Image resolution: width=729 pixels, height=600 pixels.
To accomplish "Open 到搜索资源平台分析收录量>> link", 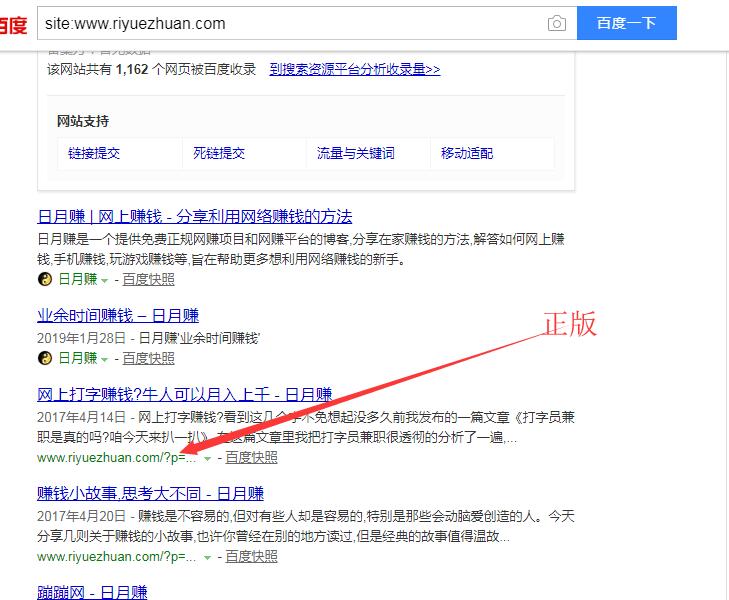I will click(x=355, y=69).
